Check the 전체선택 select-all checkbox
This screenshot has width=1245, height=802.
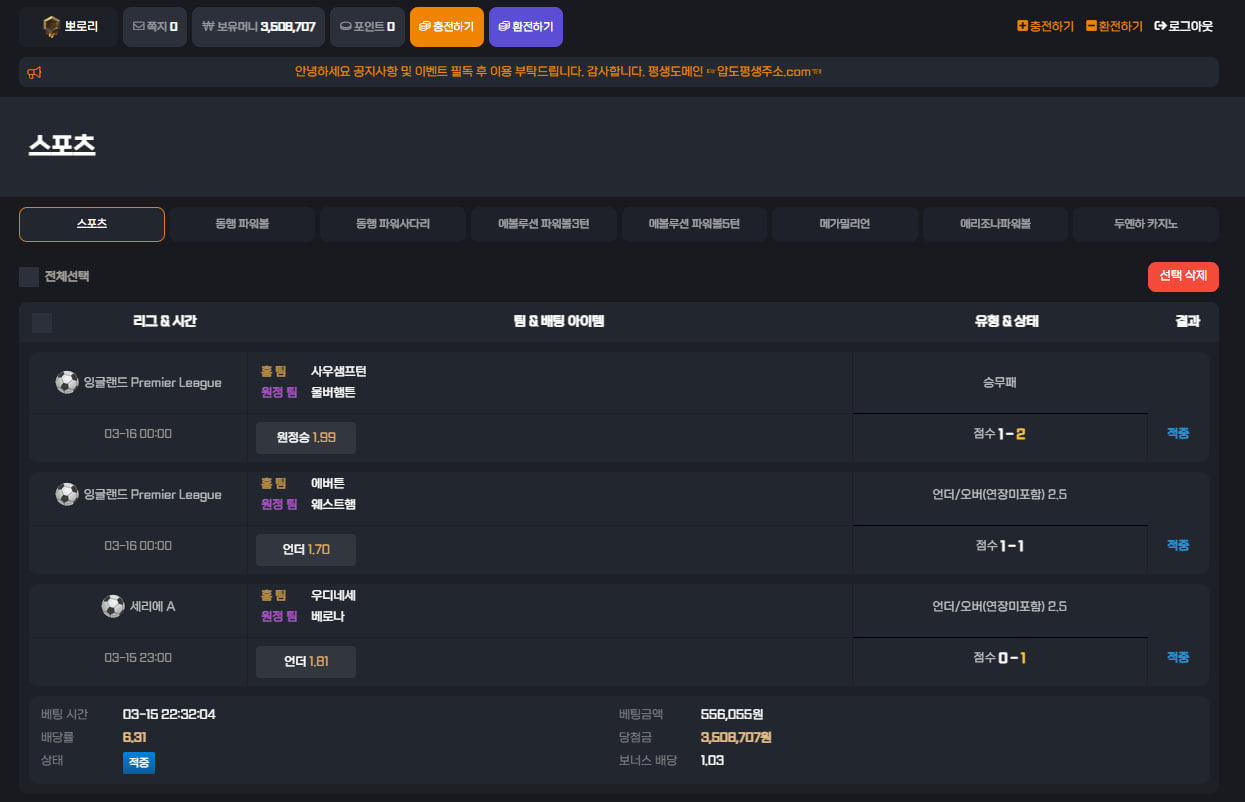click(x=29, y=276)
